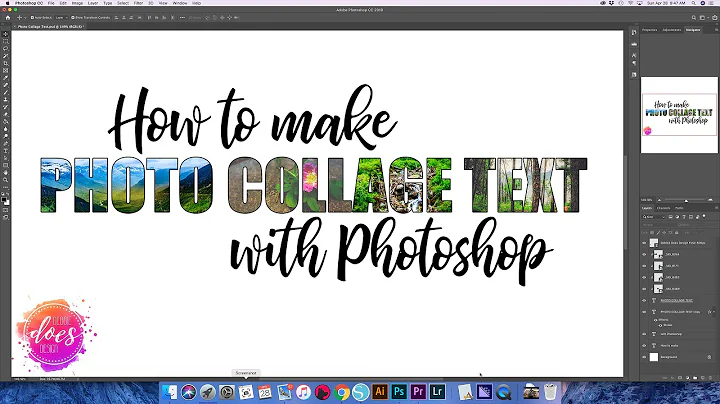Switch to the Adjustments tab
The height and width of the screenshot is (404, 720).
672,30
